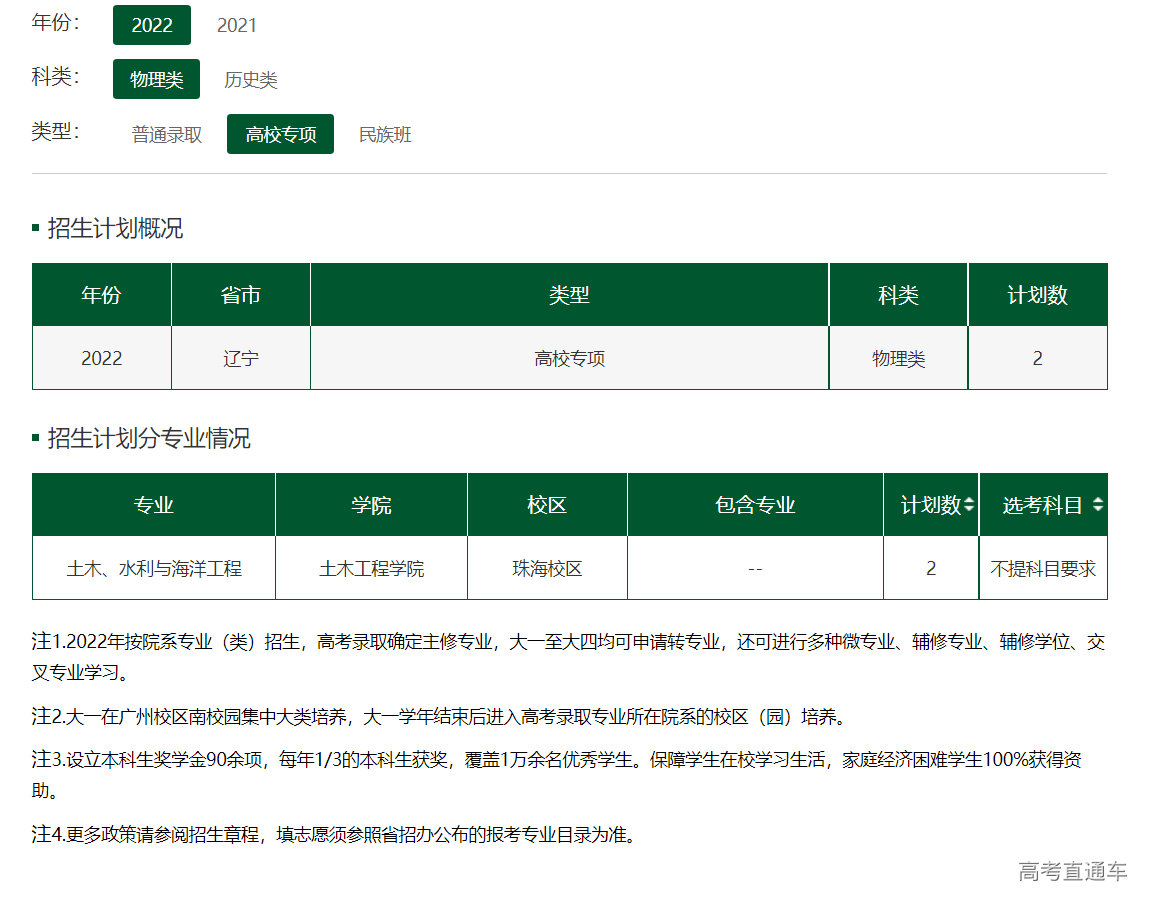Click the 不提科目要求 cell
The image size is (1156, 911).
tap(1043, 569)
